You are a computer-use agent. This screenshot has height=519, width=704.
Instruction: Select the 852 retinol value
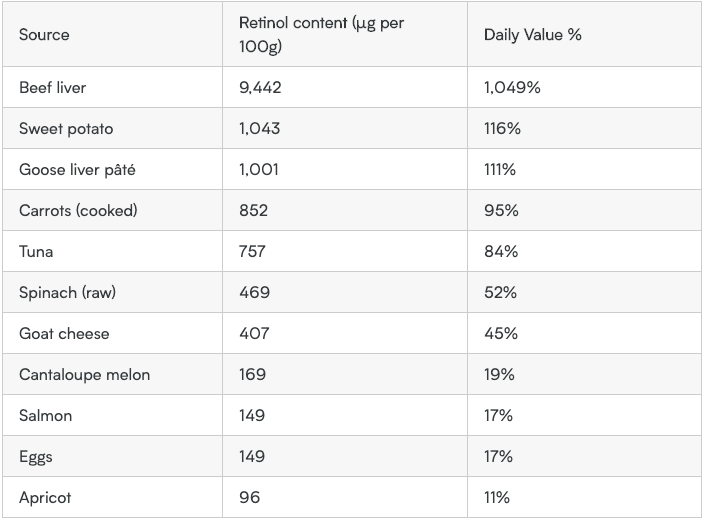click(x=345, y=210)
